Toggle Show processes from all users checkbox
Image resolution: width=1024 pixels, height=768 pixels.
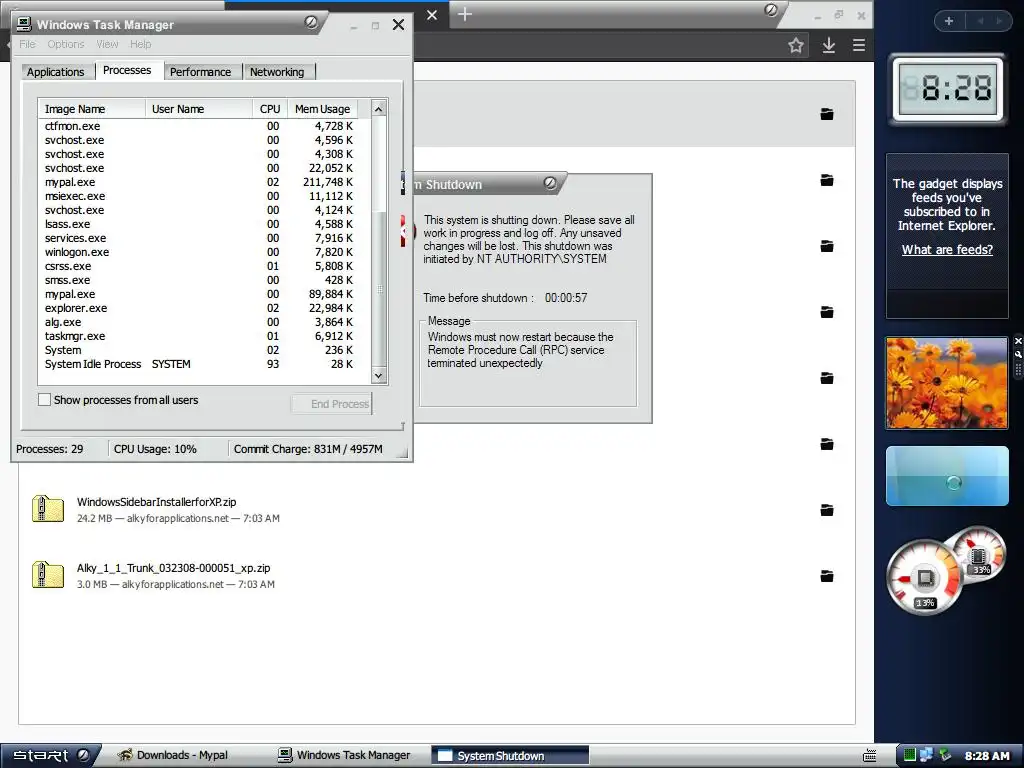(44, 400)
